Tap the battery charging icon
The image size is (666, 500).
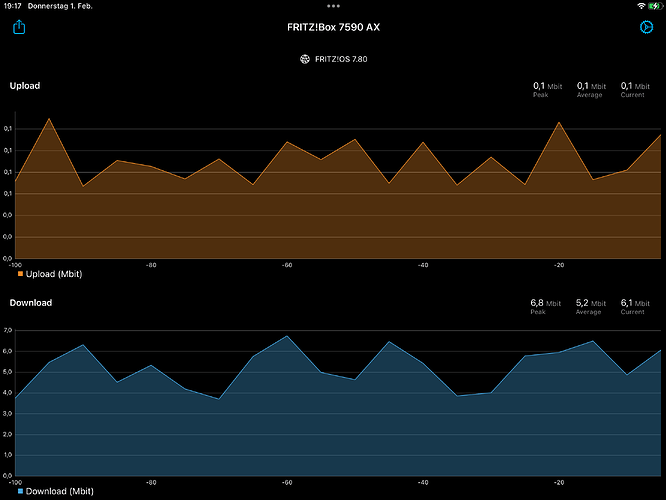pos(655,6)
